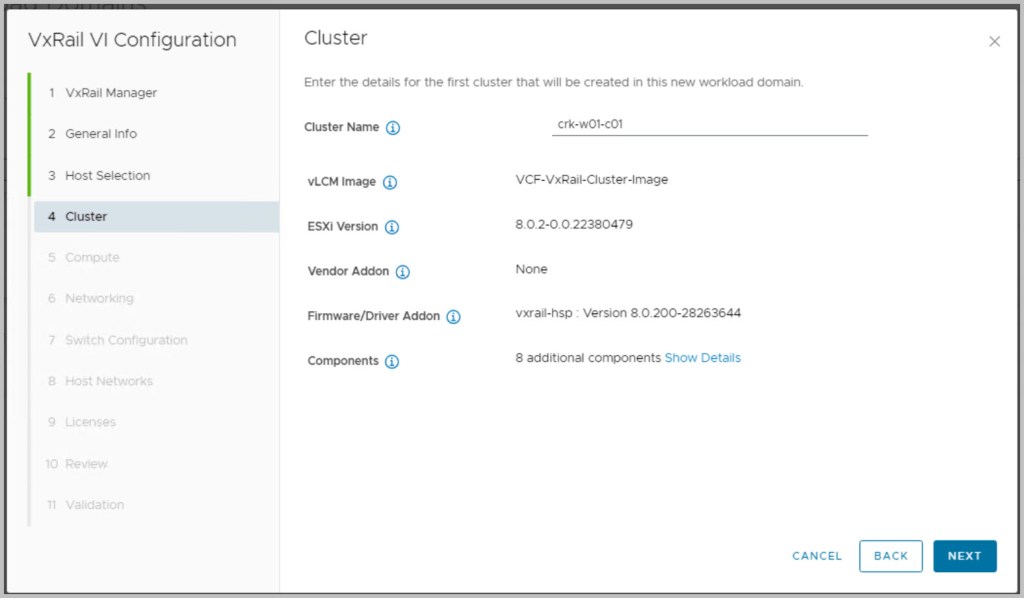Image resolution: width=1024 pixels, height=598 pixels.
Task: Click the Components info icon
Action: pos(392,362)
